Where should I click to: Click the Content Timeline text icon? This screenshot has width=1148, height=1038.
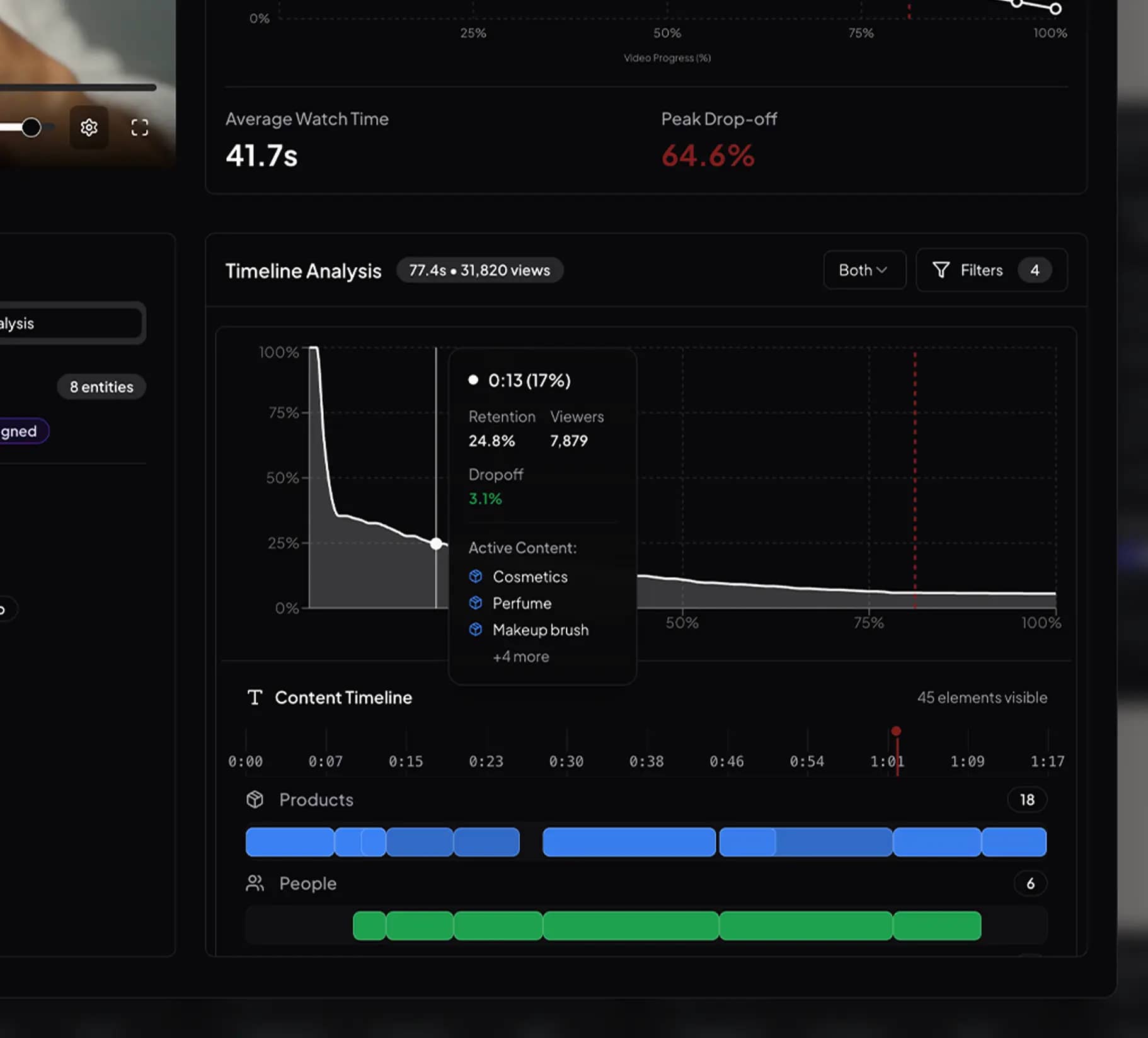click(x=255, y=697)
